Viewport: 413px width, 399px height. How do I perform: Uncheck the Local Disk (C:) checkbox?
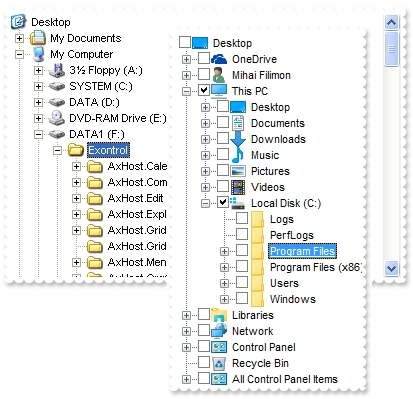[223, 202]
